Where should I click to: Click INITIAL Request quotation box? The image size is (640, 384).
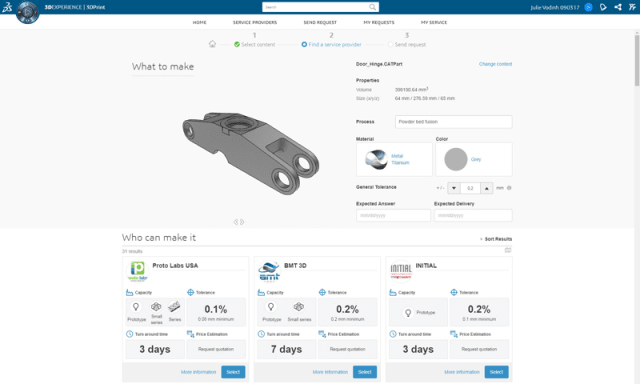click(479, 349)
